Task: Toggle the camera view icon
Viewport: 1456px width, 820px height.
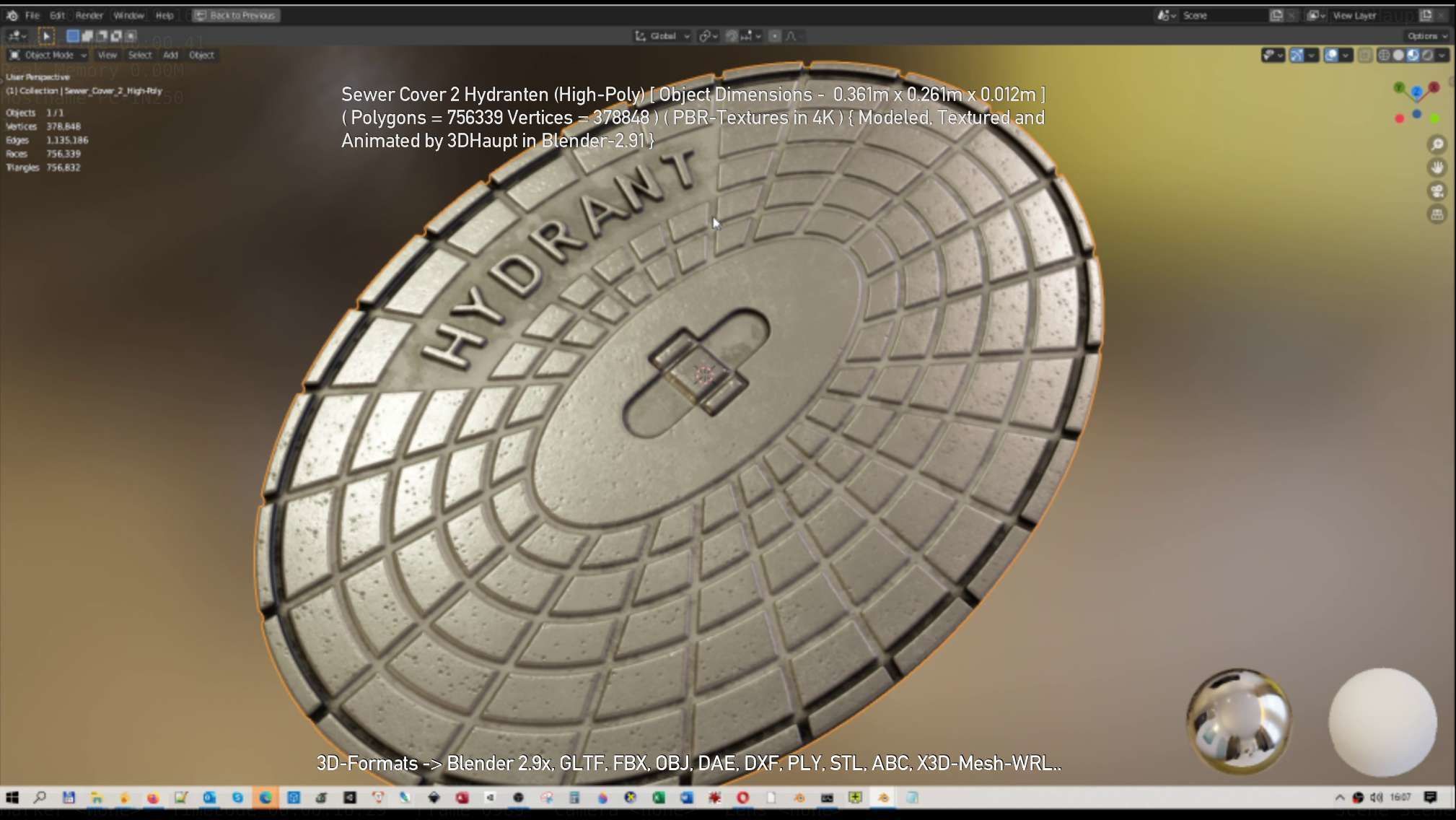Action: (x=1437, y=191)
